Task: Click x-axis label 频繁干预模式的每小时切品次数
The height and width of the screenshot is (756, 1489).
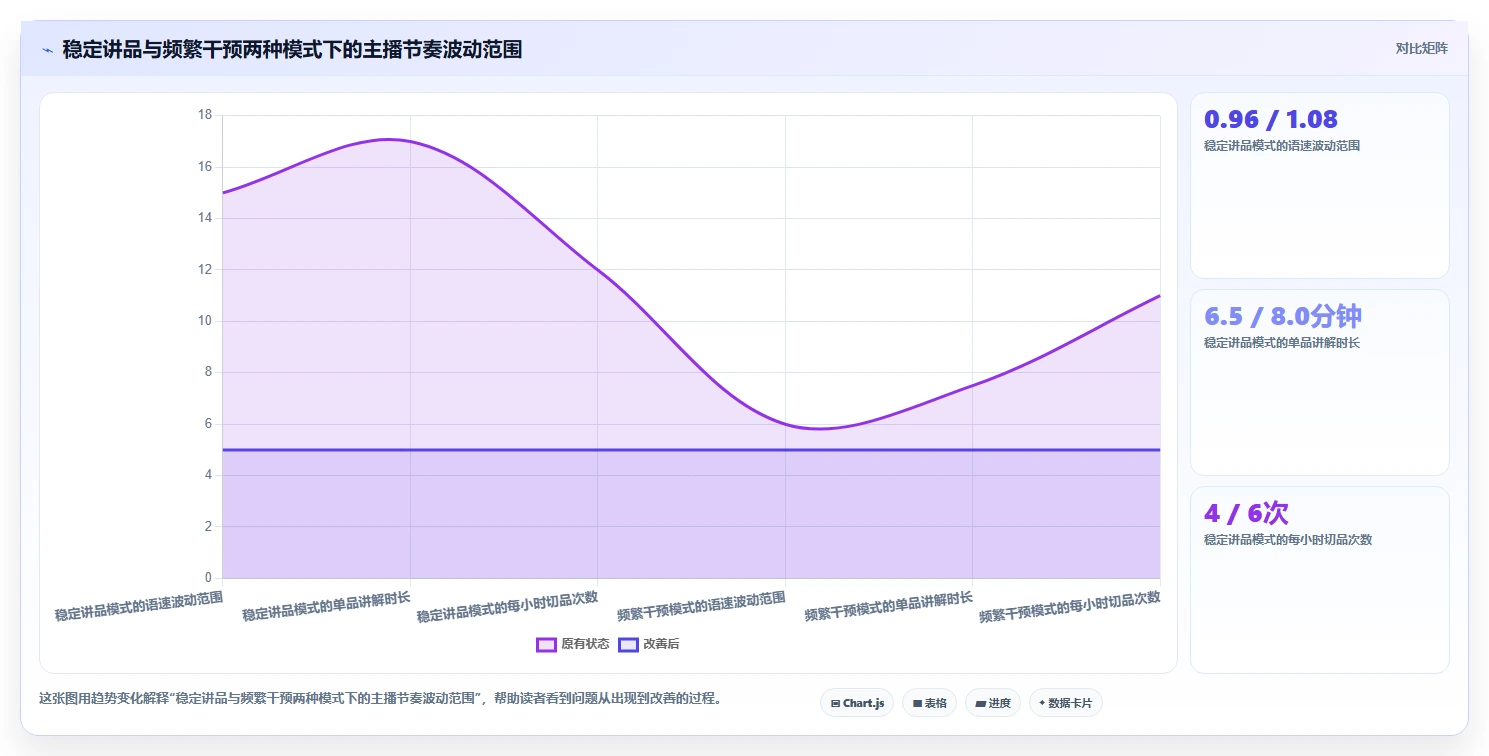Action: pyautogui.click(x=1070, y=607)
